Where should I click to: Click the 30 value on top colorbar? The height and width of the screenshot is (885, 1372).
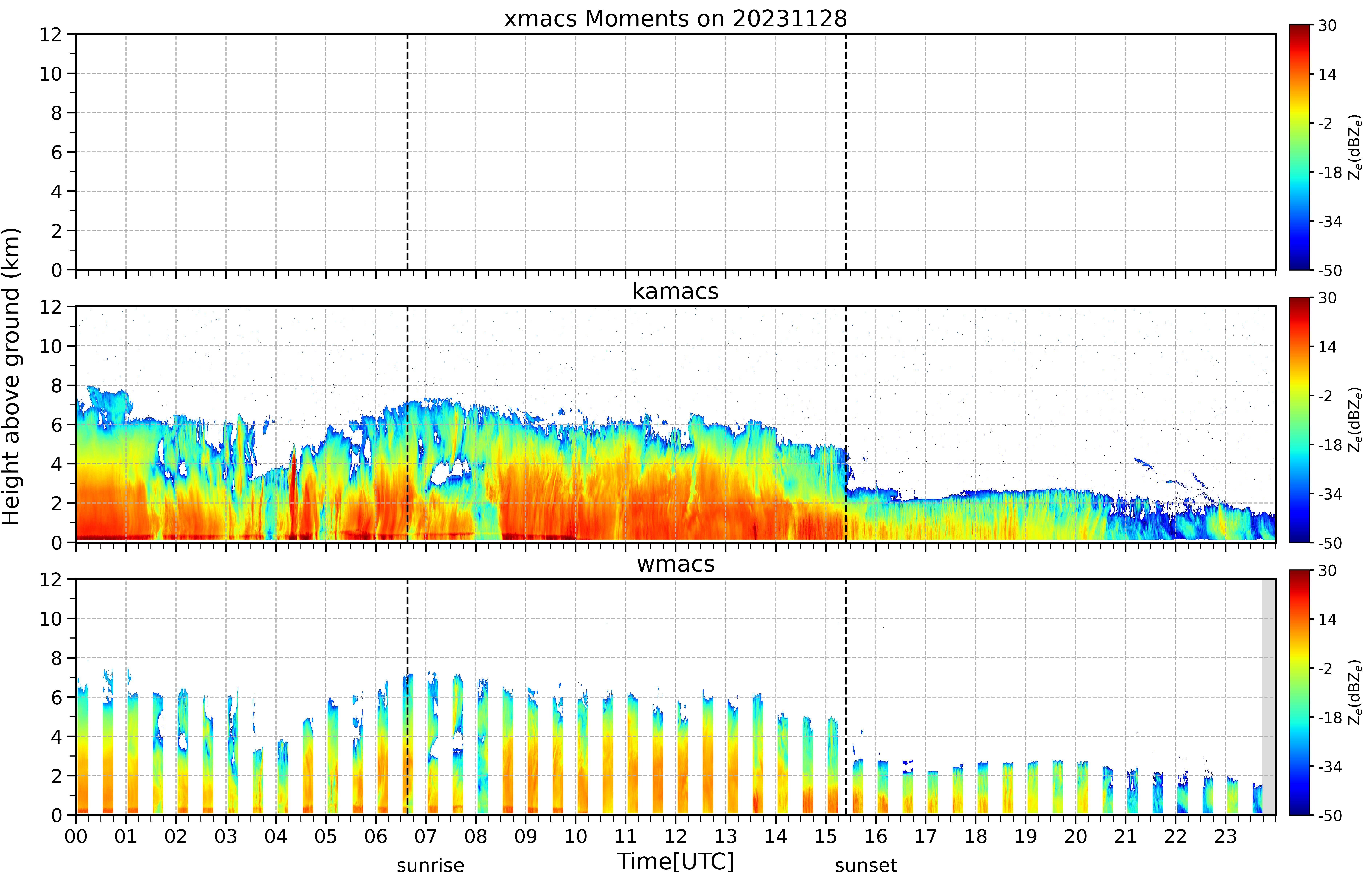tap(1327, 25)
